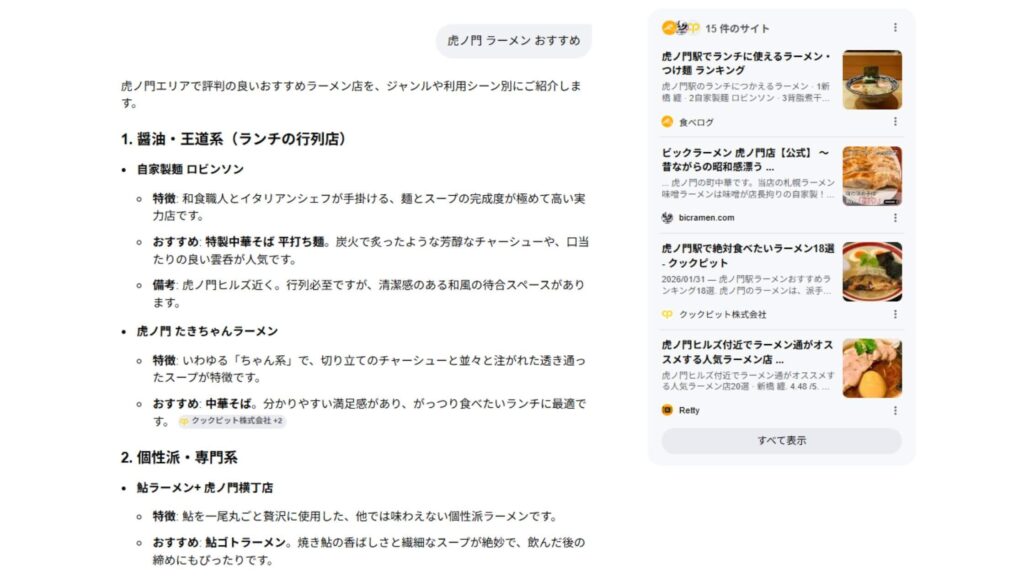Click the bicramen.com site favicon
Image resolution: width=1024 pixels, height=576 pixels.
pos(665,219)
